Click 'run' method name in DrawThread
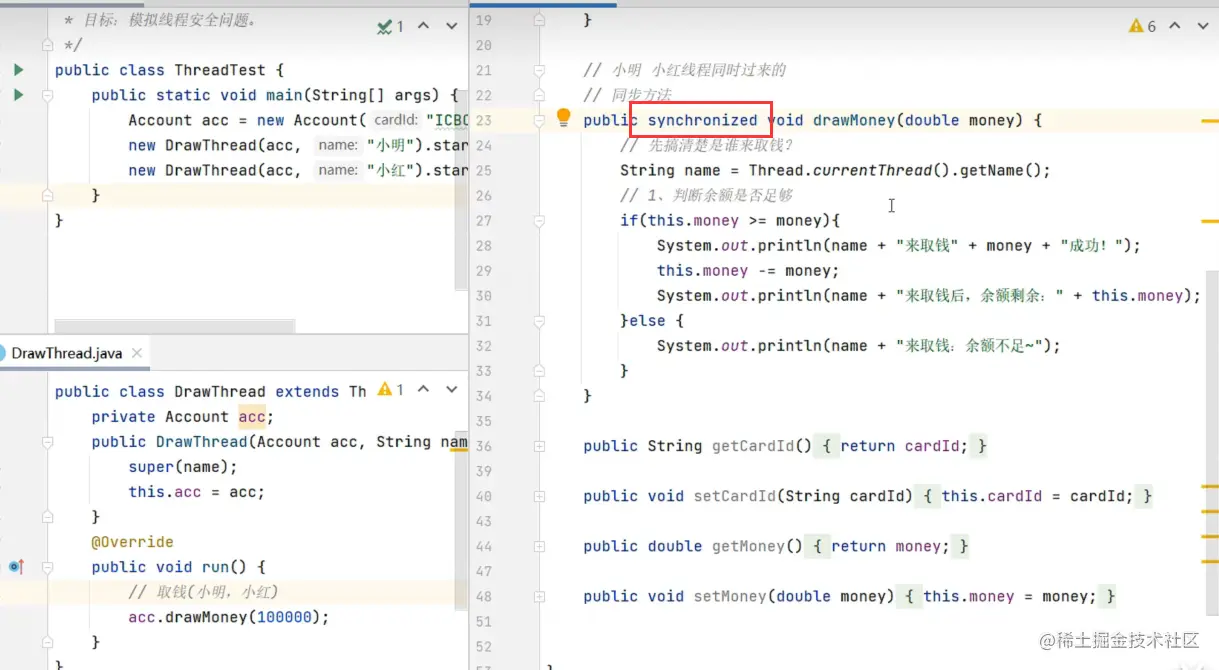This screenshot has width=1219, height=670. pos(215,567)
